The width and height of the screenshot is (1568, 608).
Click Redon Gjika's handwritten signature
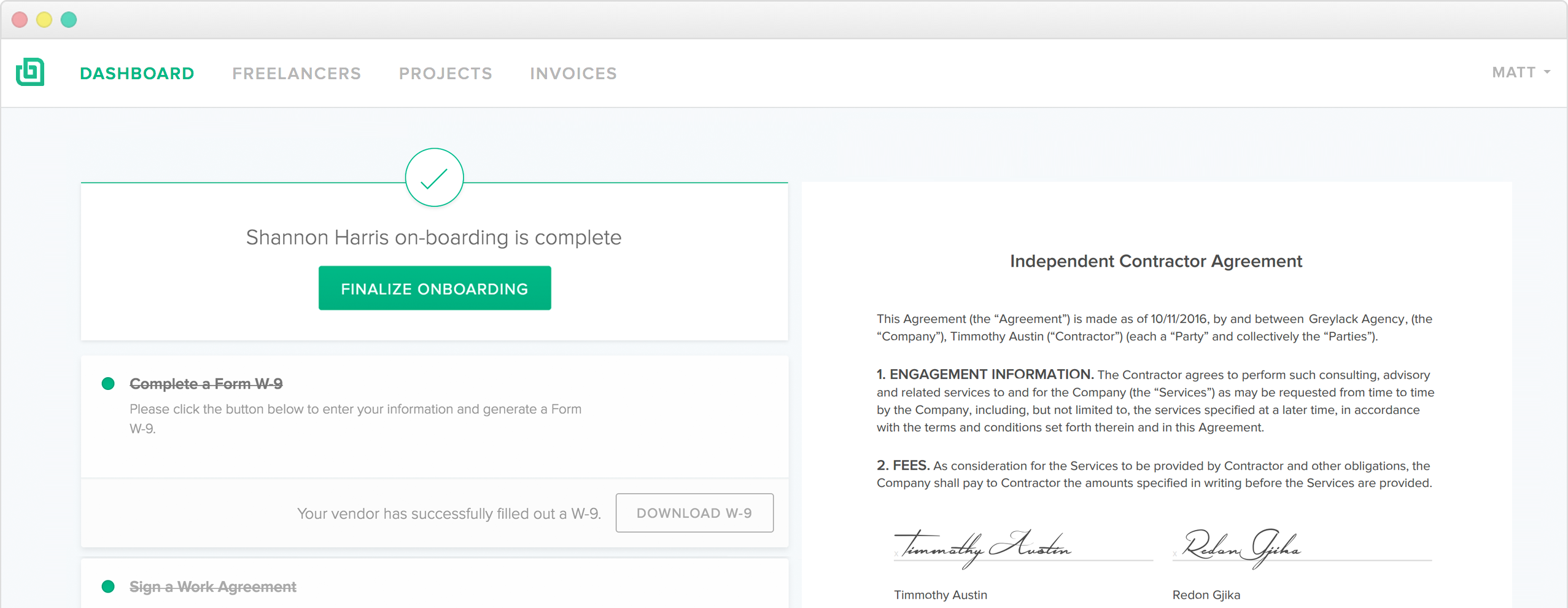pos(1240,545)
